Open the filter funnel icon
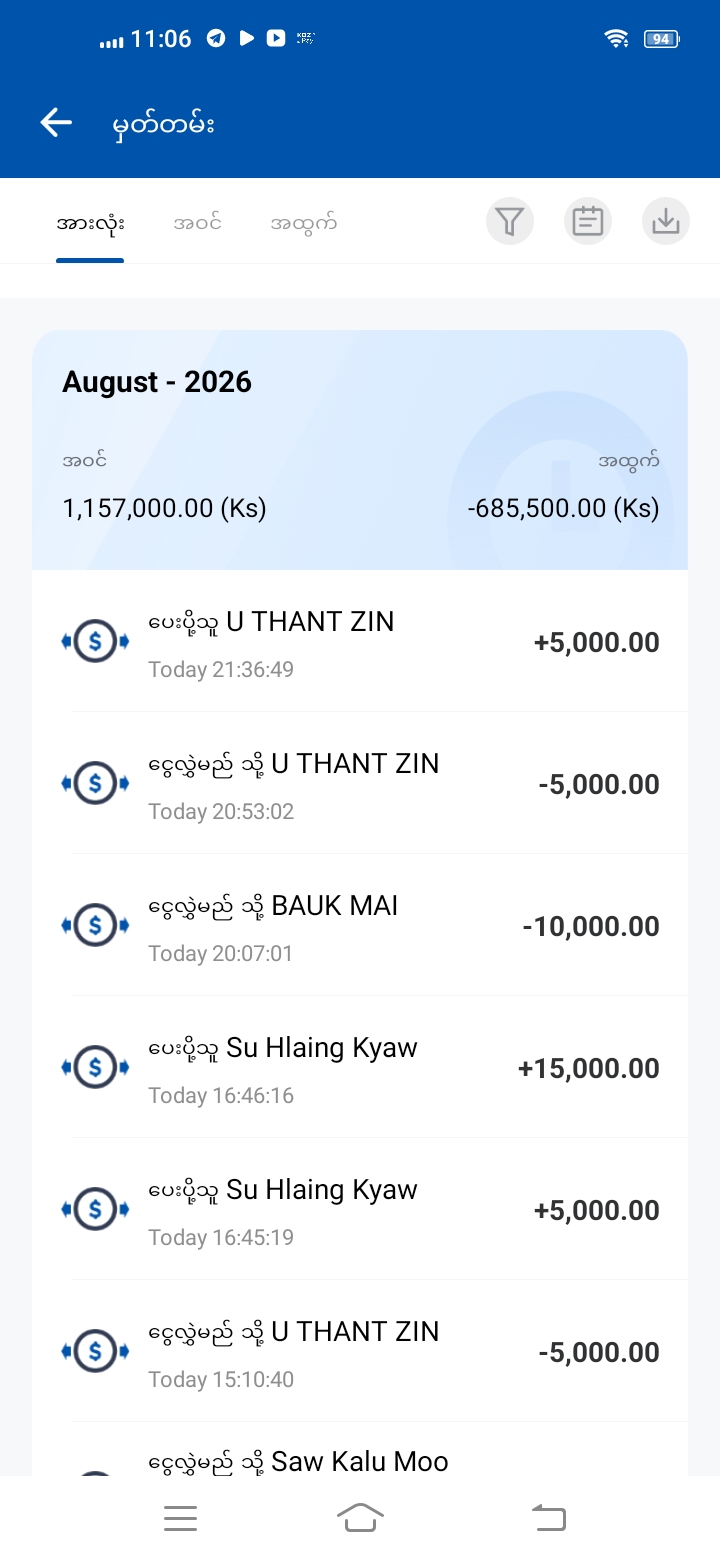The height and width of the screenshot is (1560, 720). (510, 221)
